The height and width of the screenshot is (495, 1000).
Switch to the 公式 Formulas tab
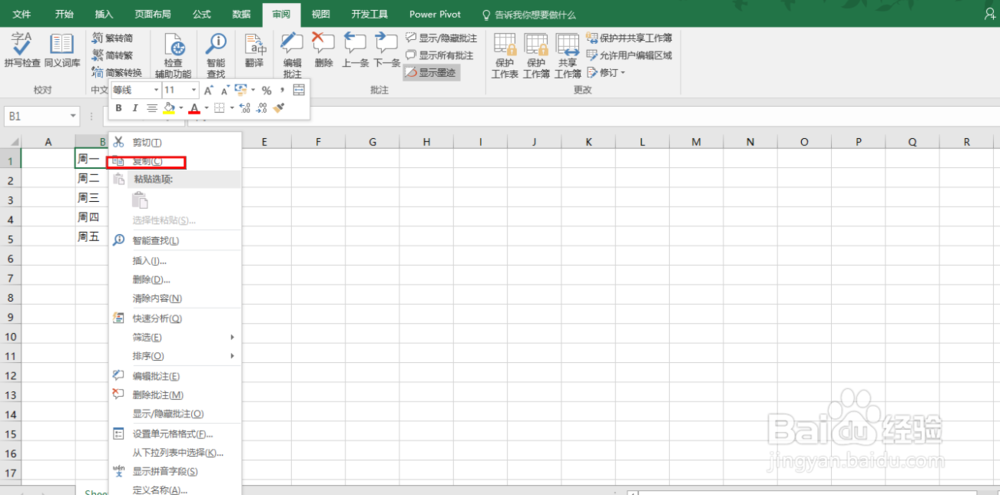coord(202,13)
